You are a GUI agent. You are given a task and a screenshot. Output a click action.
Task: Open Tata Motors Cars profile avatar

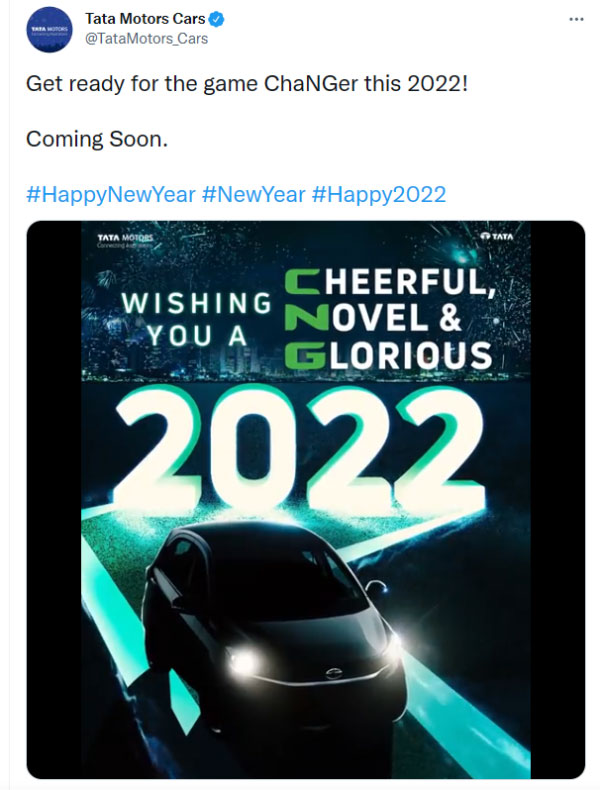click(49, 30)
